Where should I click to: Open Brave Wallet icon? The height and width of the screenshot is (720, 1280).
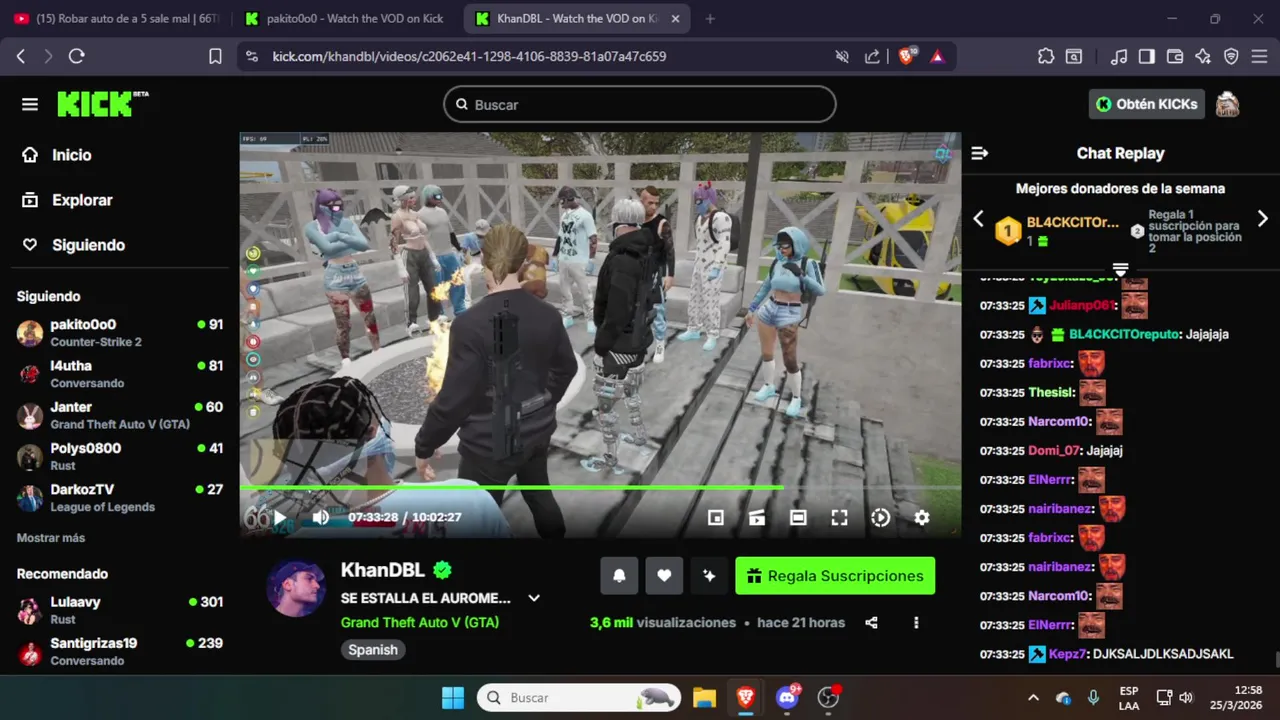click(1175, 57)
